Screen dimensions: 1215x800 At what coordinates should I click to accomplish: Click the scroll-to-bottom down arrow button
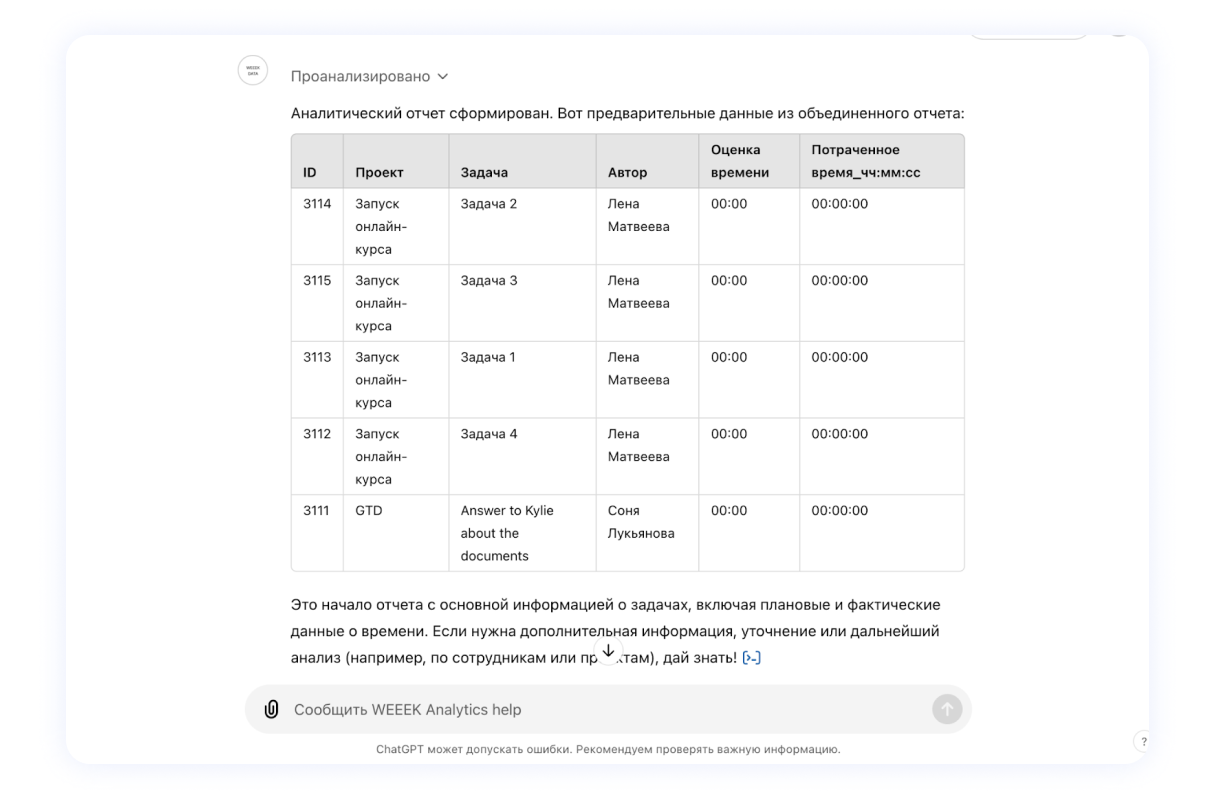(608, 650)
